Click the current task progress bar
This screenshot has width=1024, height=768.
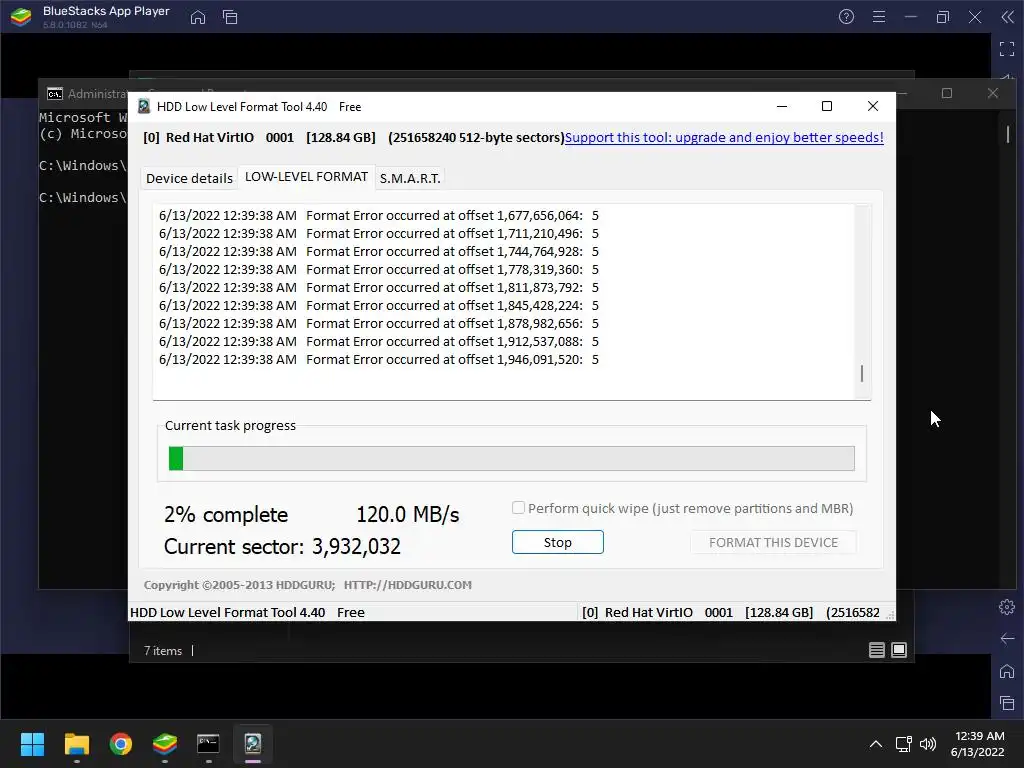point(511,458)
